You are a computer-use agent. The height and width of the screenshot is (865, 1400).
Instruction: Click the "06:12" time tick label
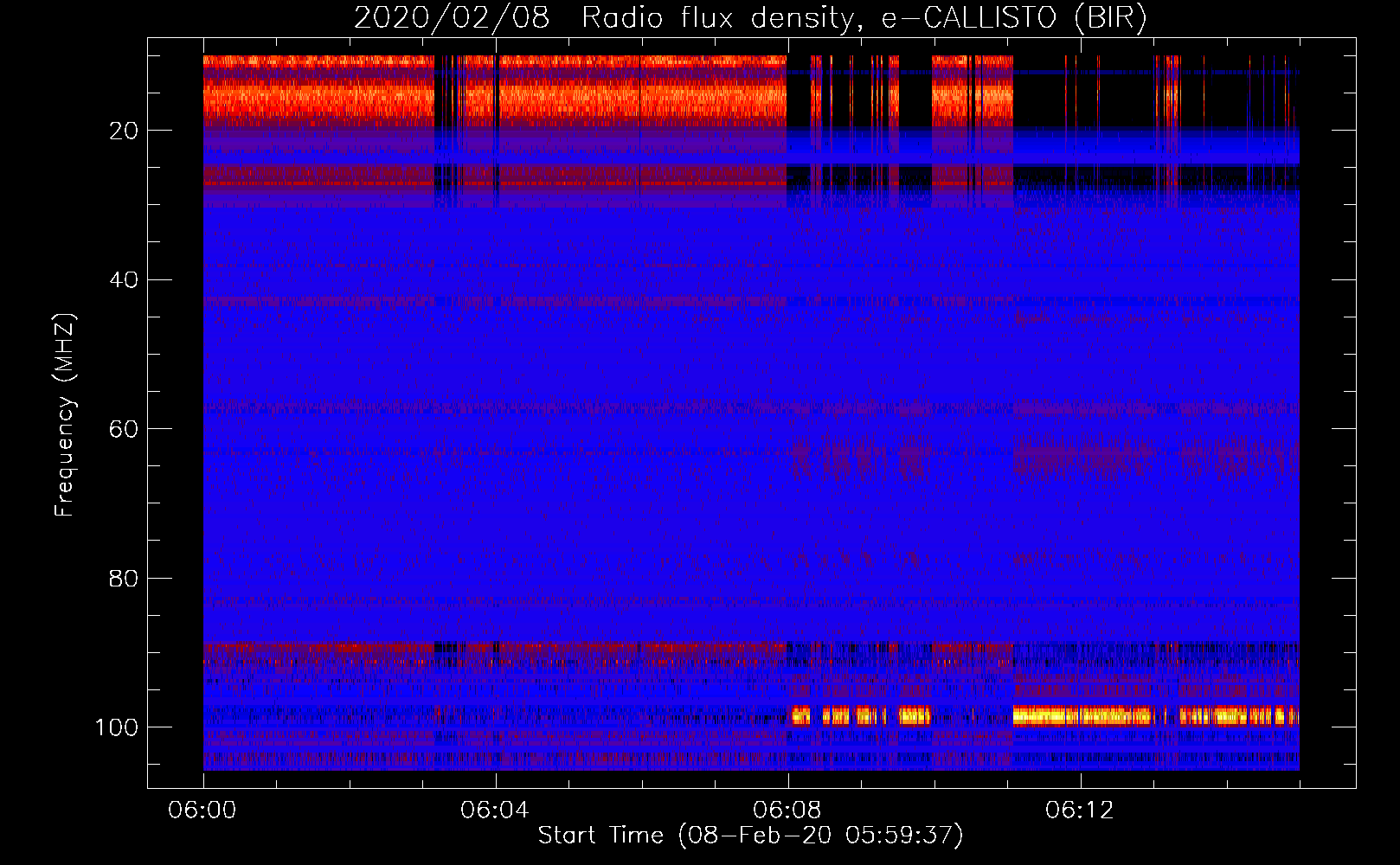coord(1080,811)
